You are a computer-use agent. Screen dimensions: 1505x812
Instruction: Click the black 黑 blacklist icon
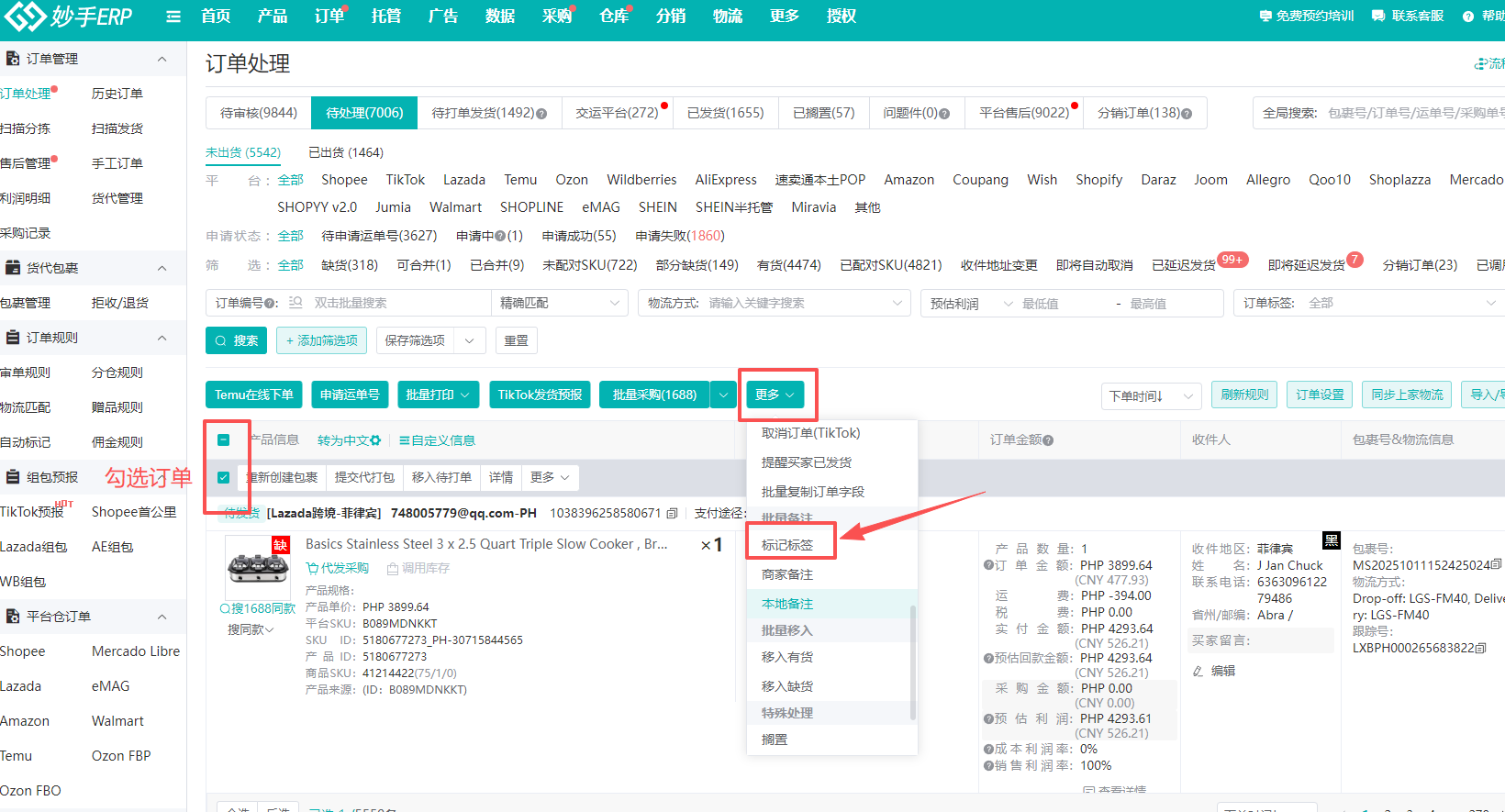[x=1332, y=540]
